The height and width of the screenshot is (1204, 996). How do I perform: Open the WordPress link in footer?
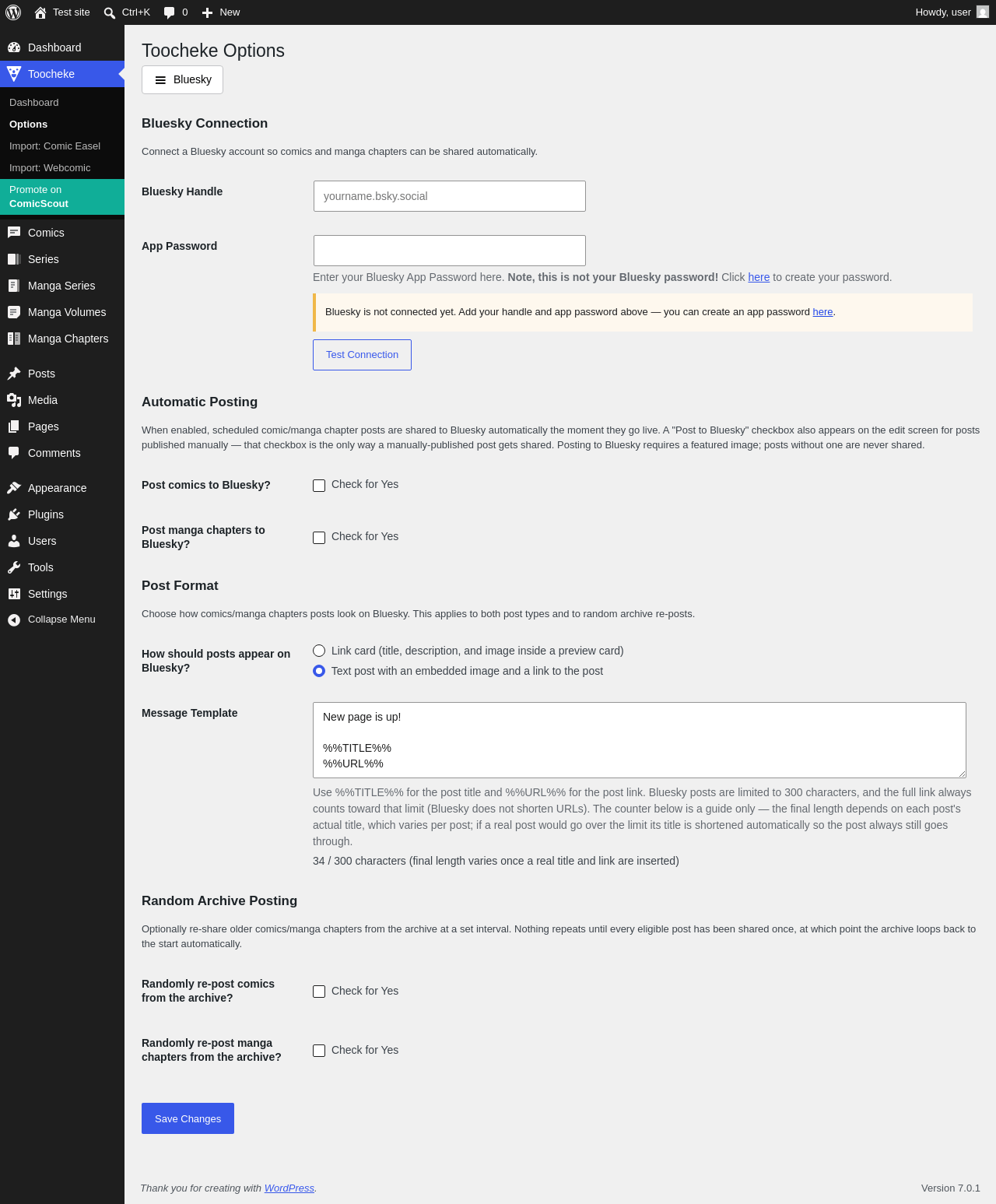[x=289, y=1188]
